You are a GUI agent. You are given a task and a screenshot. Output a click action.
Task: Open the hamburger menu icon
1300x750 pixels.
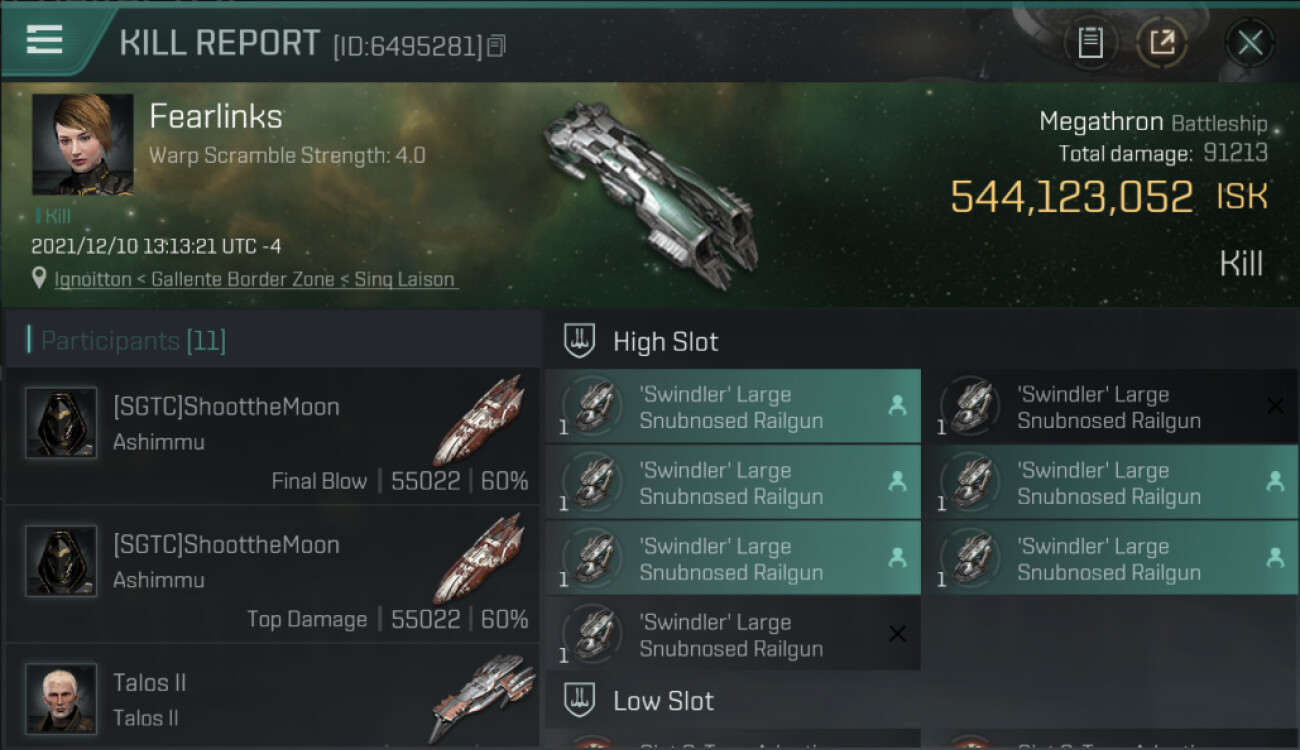pyautogui.click(x=45, y=40)
